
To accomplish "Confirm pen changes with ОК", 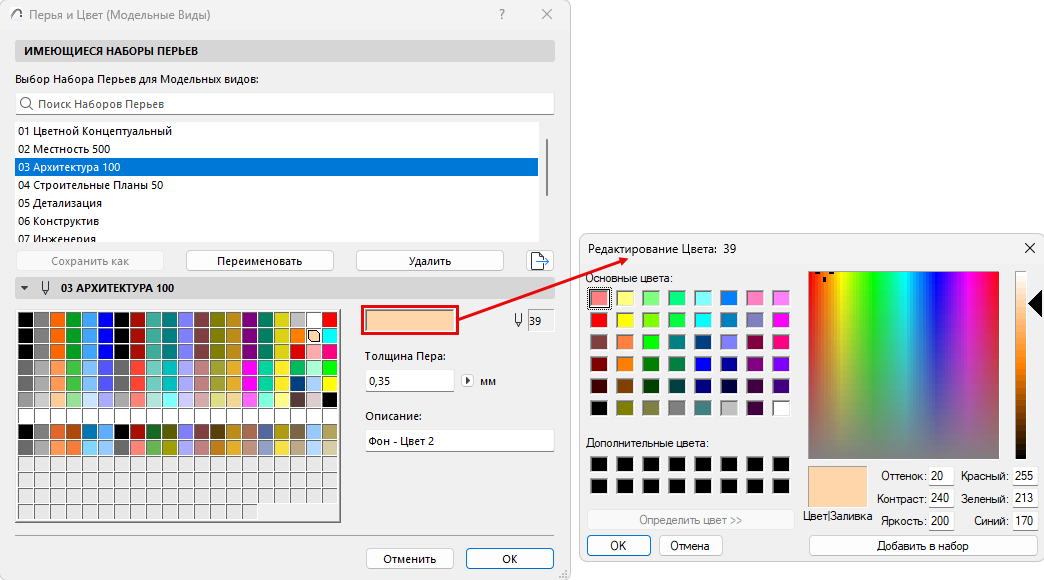I will click(510, 558).
